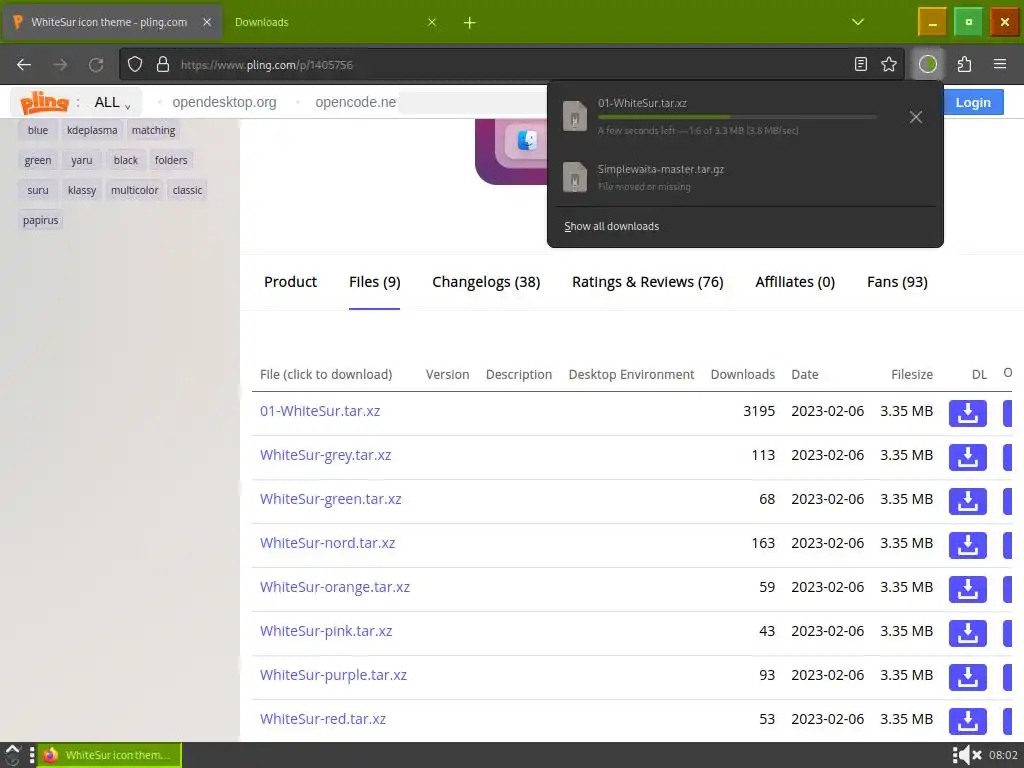Screen dimensions: 1024x768
Task: Click the WhiteSur-red.tar.xz link
Action: 323,718
